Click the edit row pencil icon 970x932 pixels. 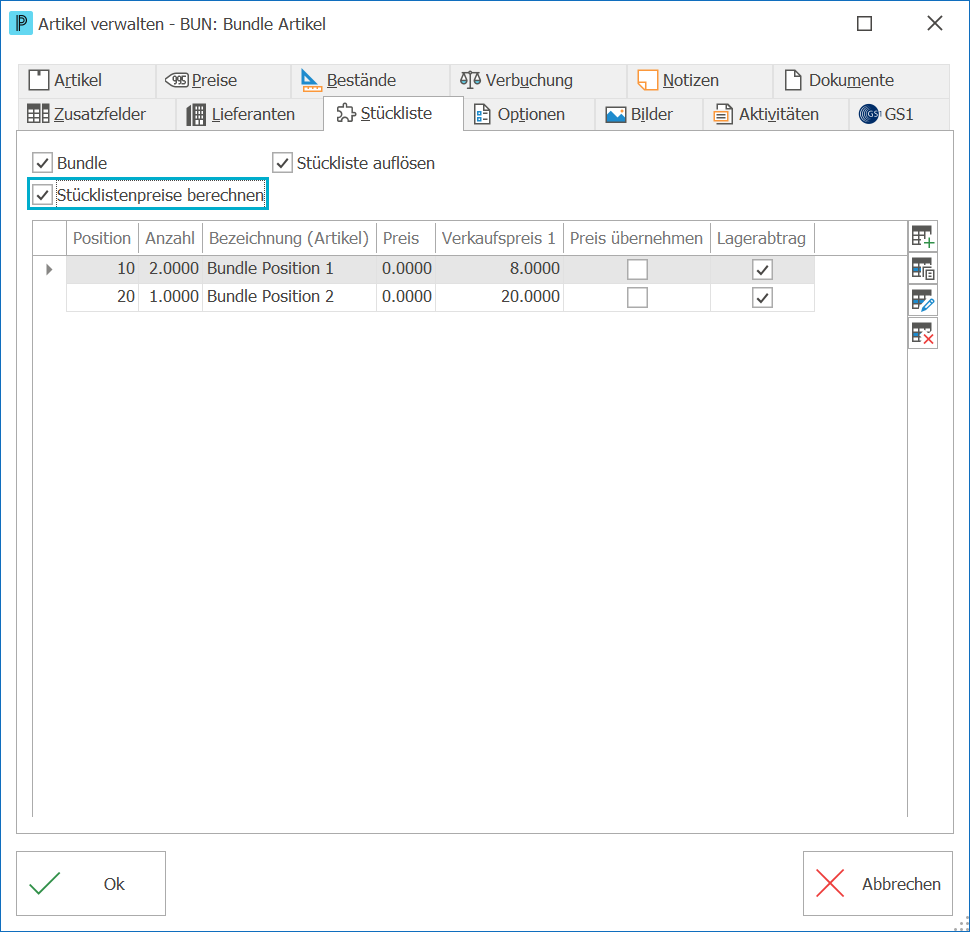[x=922, y=301]
